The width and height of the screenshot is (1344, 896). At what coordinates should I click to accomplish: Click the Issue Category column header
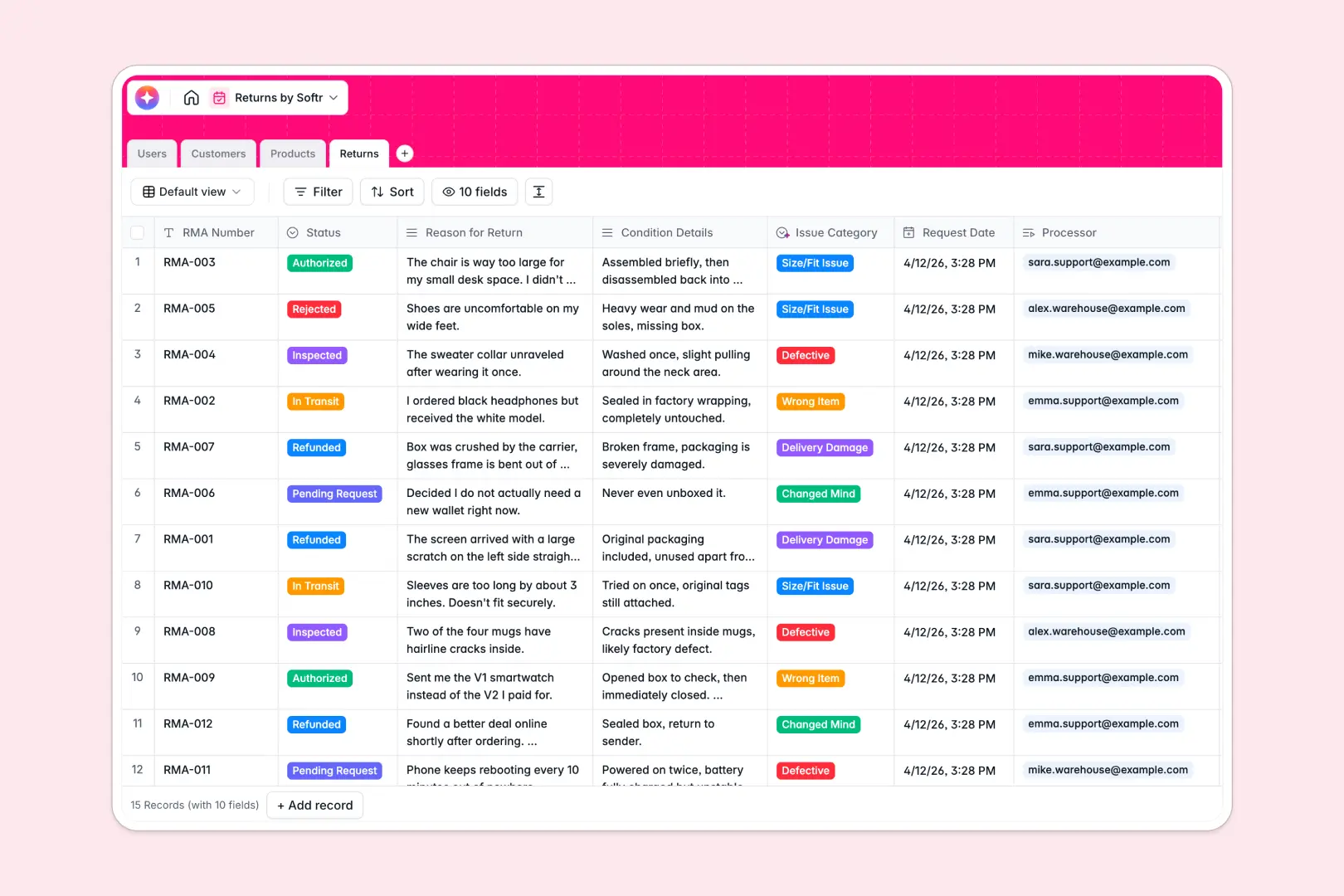[x=830, y=233]
